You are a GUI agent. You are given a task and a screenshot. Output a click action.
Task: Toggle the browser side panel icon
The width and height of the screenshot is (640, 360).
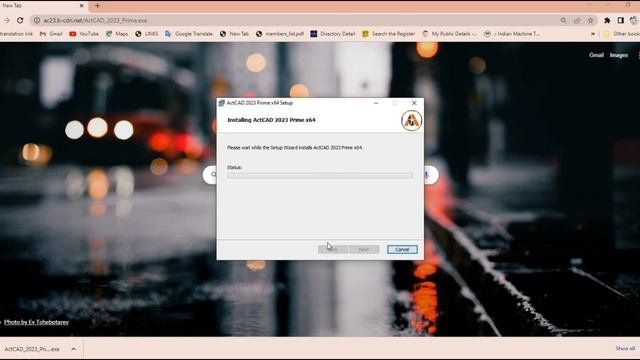click(620, 20)
